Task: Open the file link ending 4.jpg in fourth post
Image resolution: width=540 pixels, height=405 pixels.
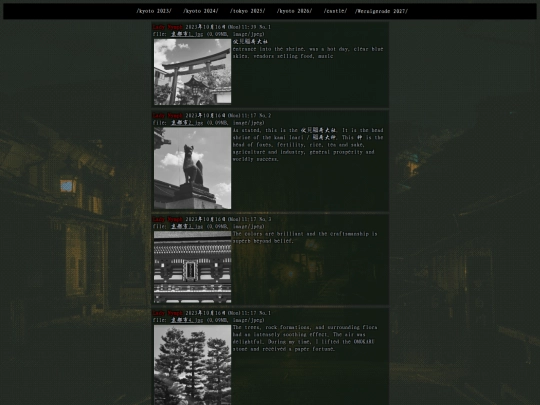Action: click(x=187, y=320)
